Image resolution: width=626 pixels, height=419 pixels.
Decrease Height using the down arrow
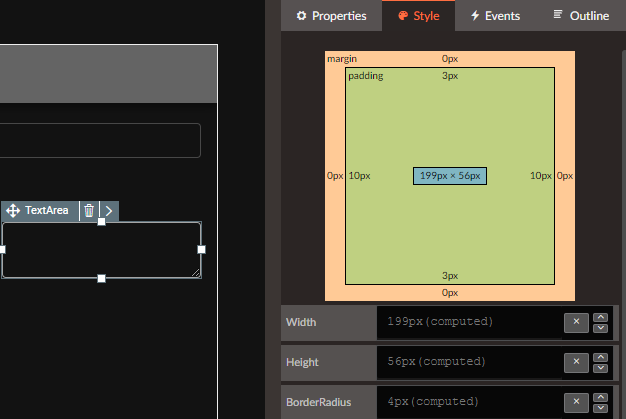click(x=600, y=368)
